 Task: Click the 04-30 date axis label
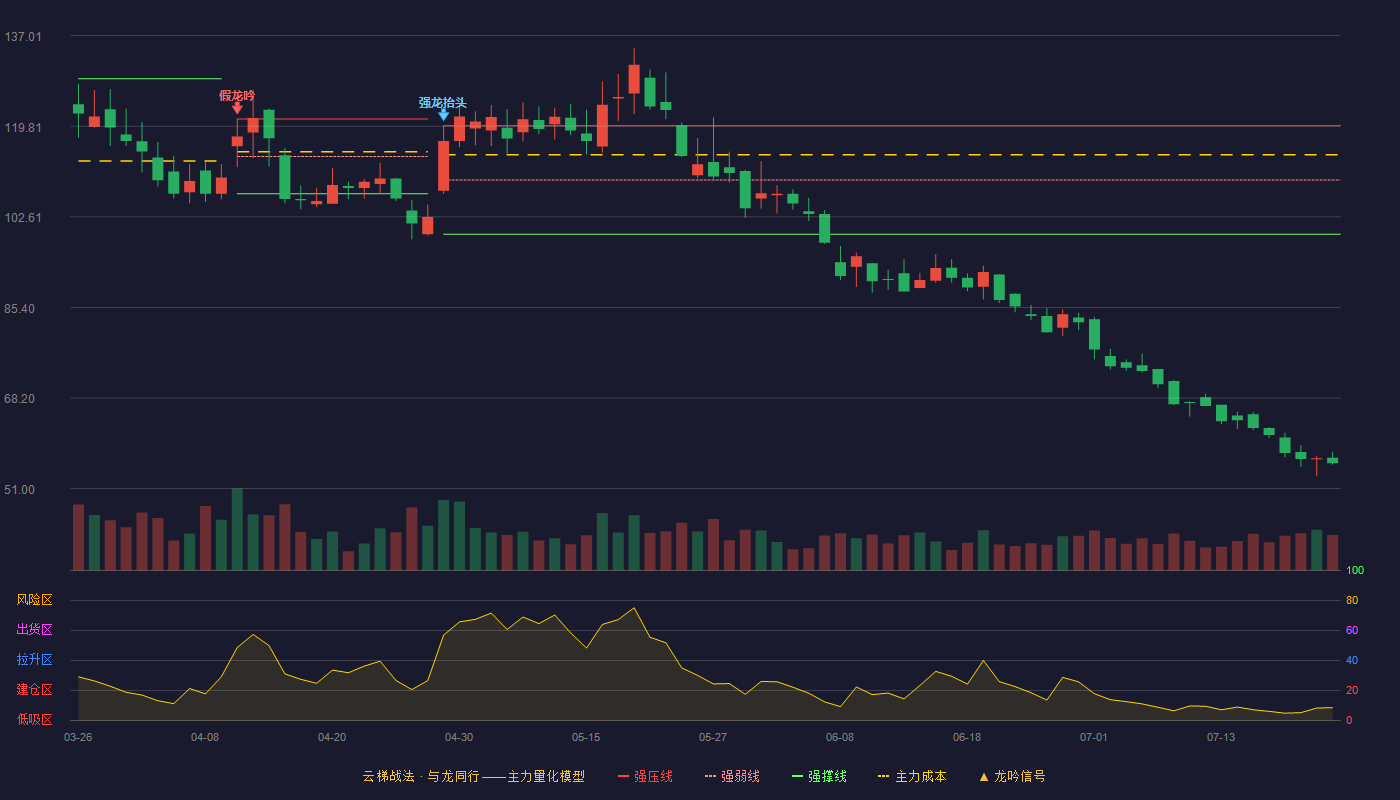pyautogui.click(x=459, y=737)
